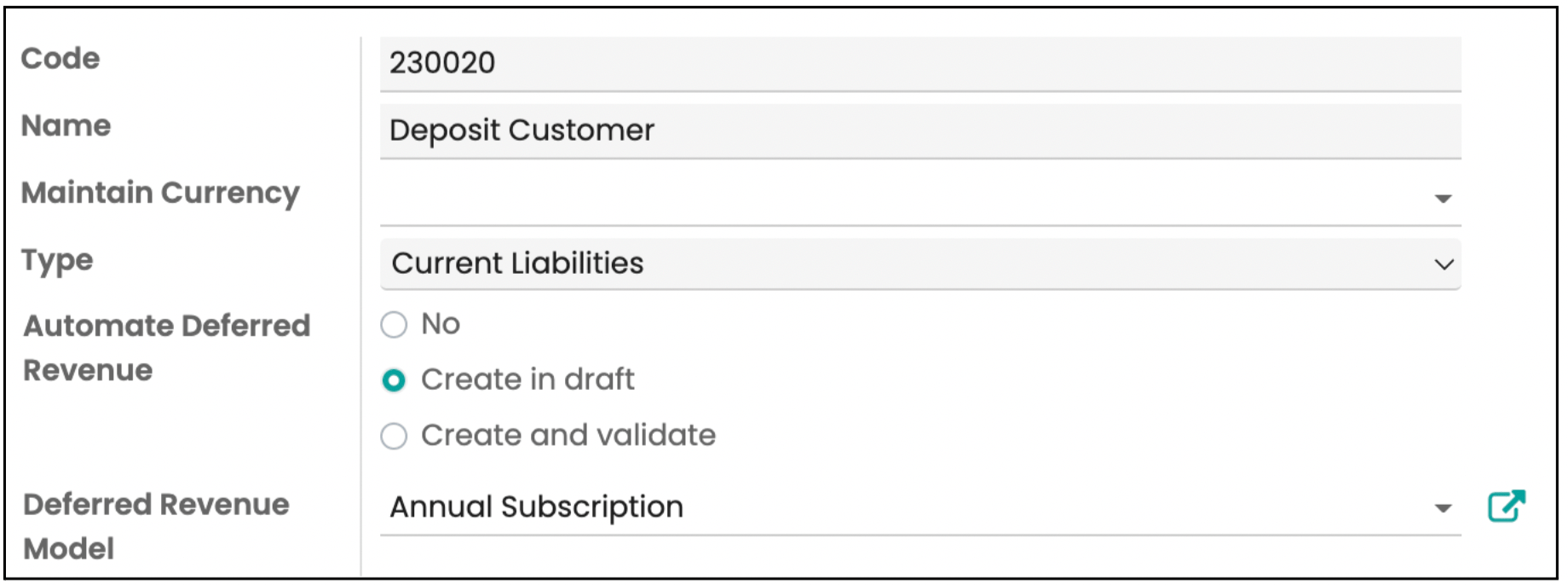Click the "Code" field label

[x=61, y=59]
